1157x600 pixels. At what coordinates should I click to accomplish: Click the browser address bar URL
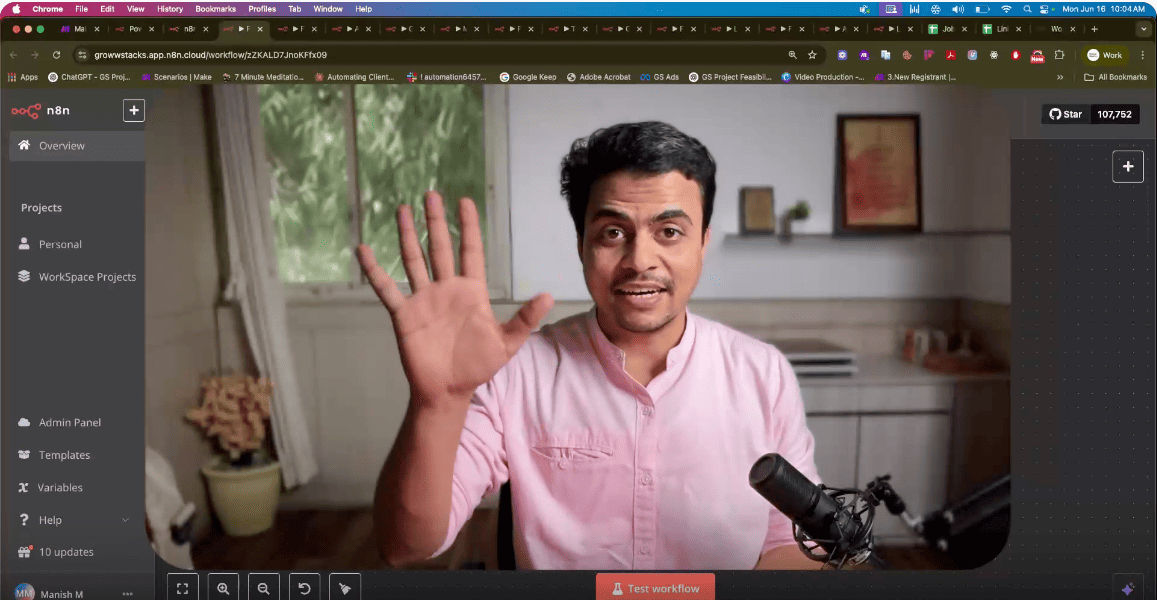(210, 55)
